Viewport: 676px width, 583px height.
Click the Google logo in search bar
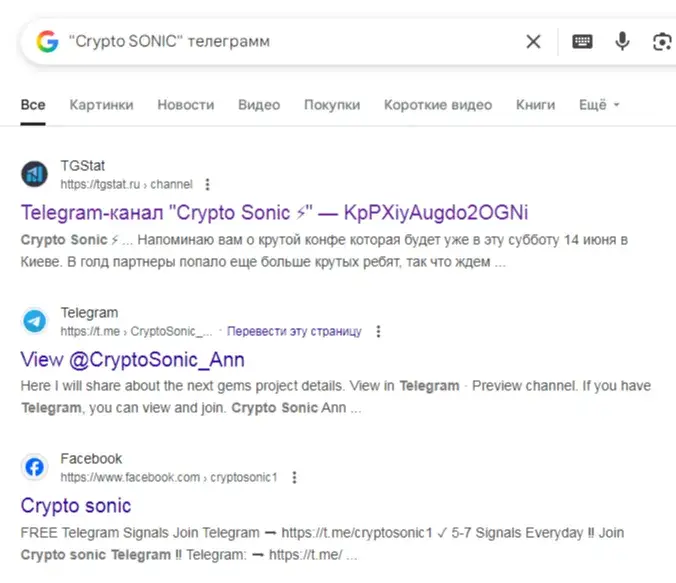coord(47,41)
